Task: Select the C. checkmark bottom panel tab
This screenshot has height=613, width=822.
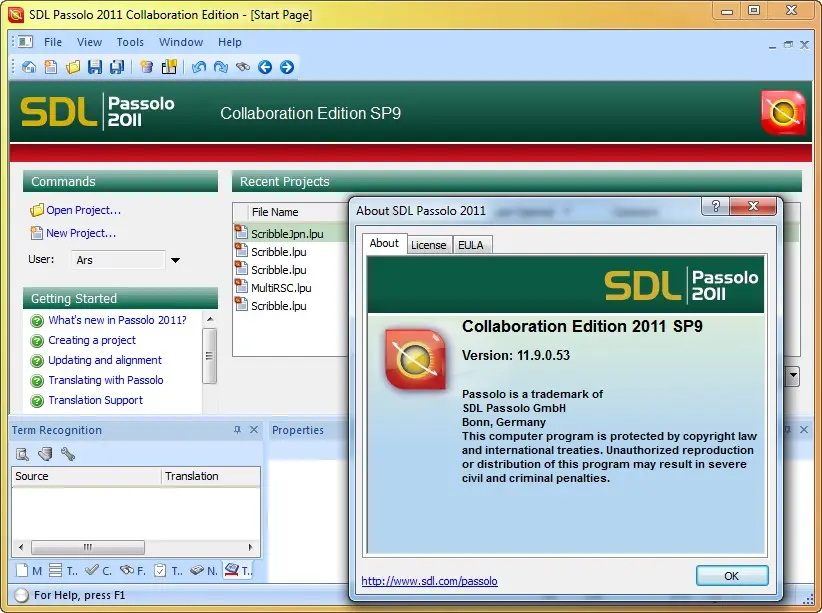Action: click(x=99, y=571)
